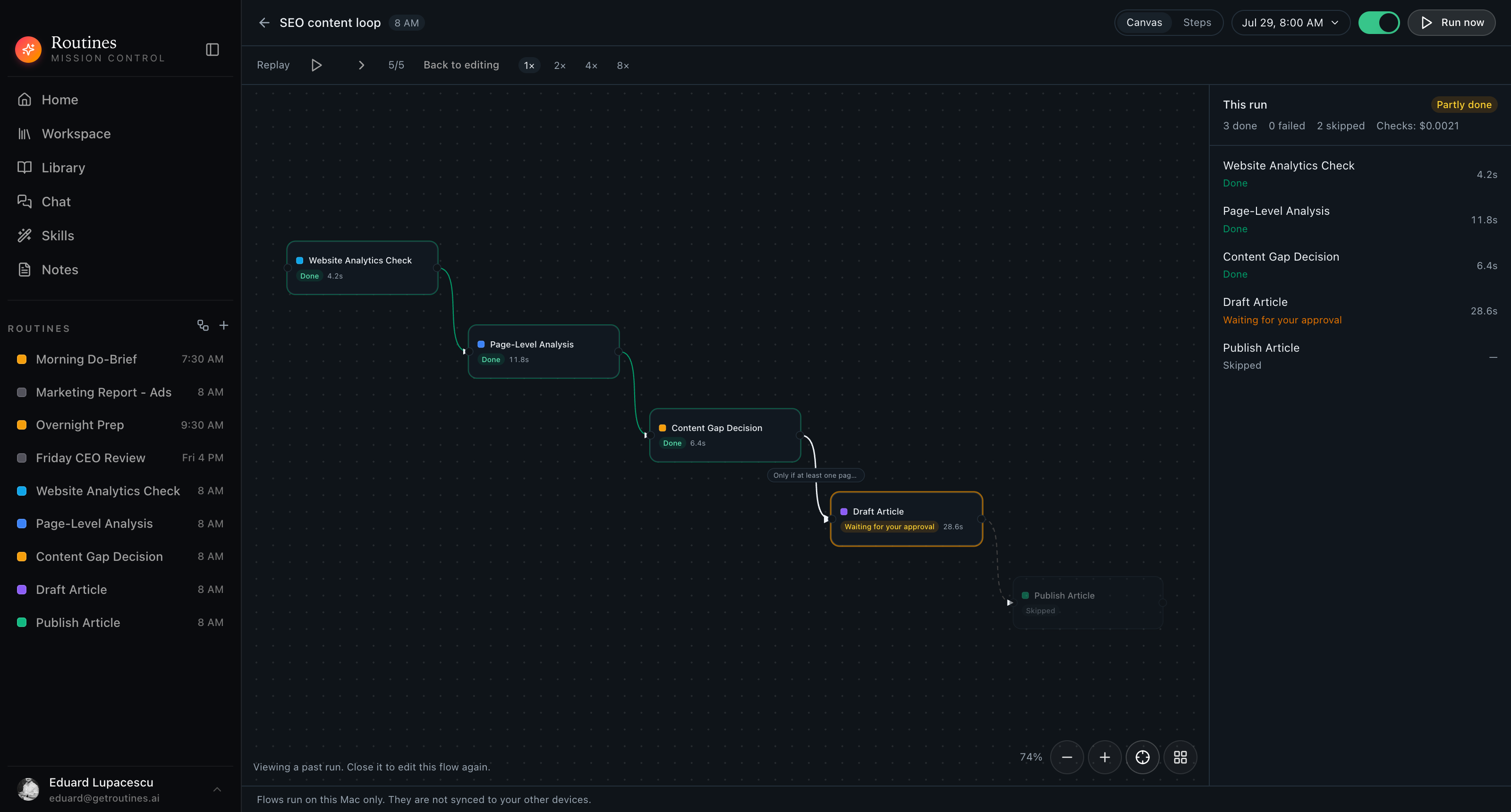Select Content Gap Decision in run panel
Image resolution: width=1511 pixels, height=812 pixels.
pos(1360,265)
